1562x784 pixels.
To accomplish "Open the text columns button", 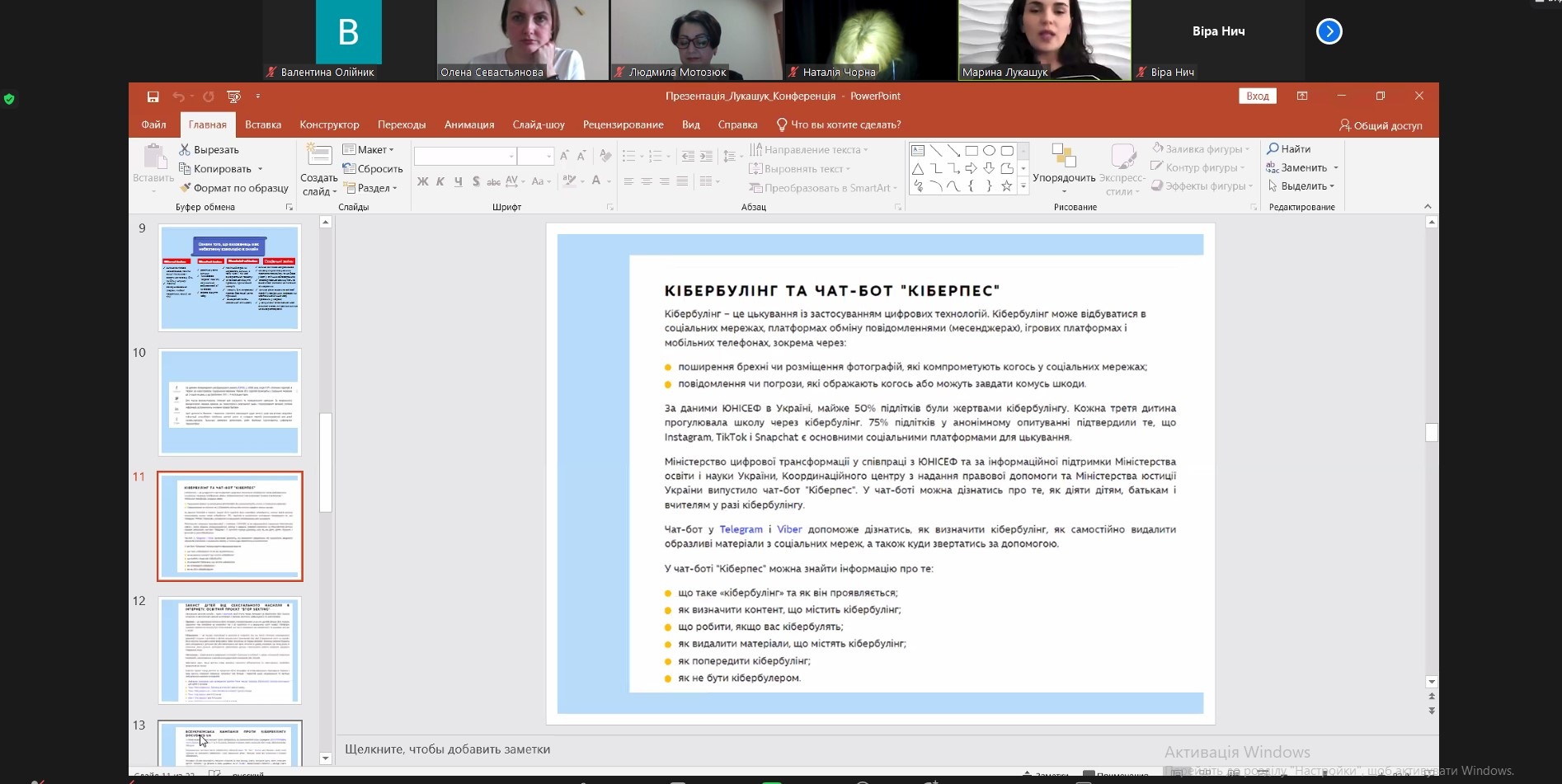I will click(708, 181).
